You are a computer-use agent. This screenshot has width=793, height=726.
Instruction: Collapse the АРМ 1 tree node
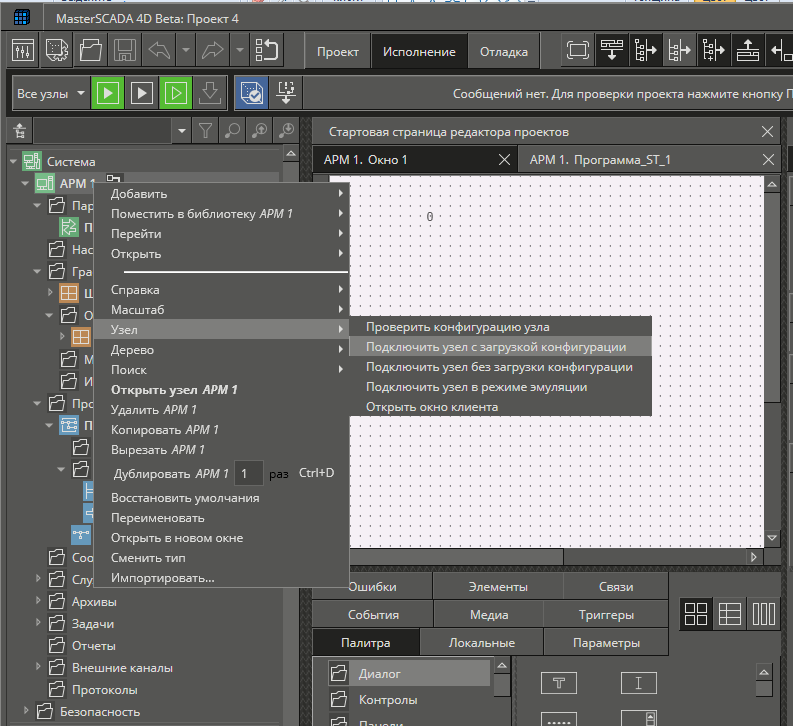(x=25, y=184)
